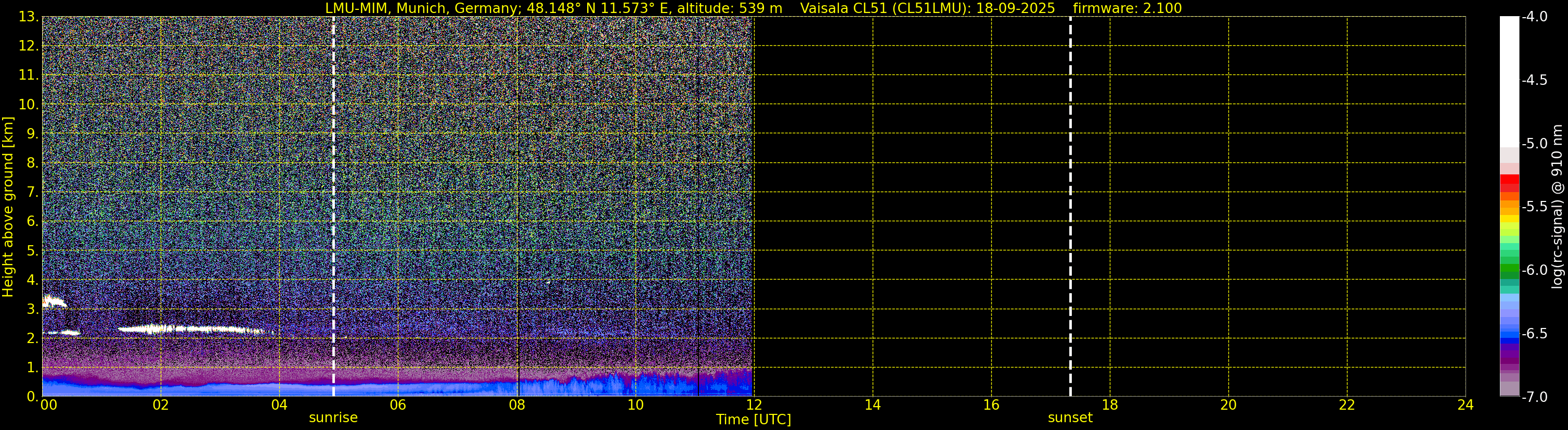Click the 02 time tick label
The height and width of the screenshot is (430, 1568).
pos(161,405)
